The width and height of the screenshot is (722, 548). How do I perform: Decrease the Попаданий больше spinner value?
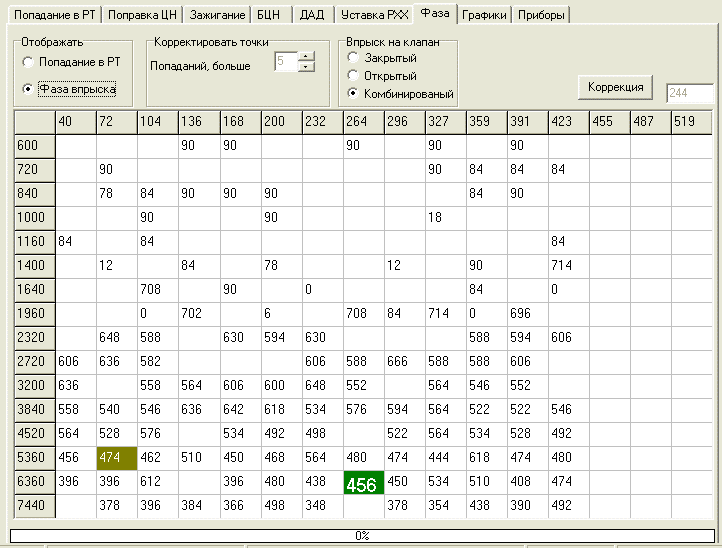(306, 67)
